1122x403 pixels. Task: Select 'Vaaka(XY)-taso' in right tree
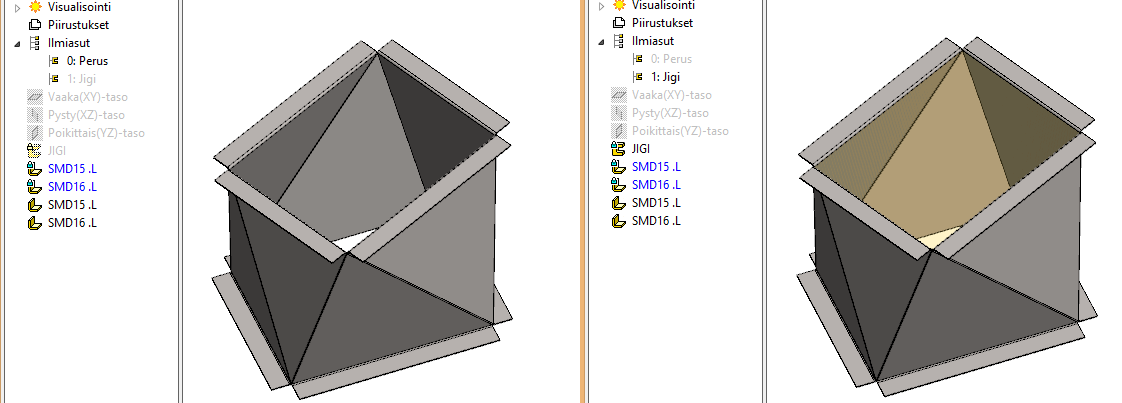tap(671, 94)
